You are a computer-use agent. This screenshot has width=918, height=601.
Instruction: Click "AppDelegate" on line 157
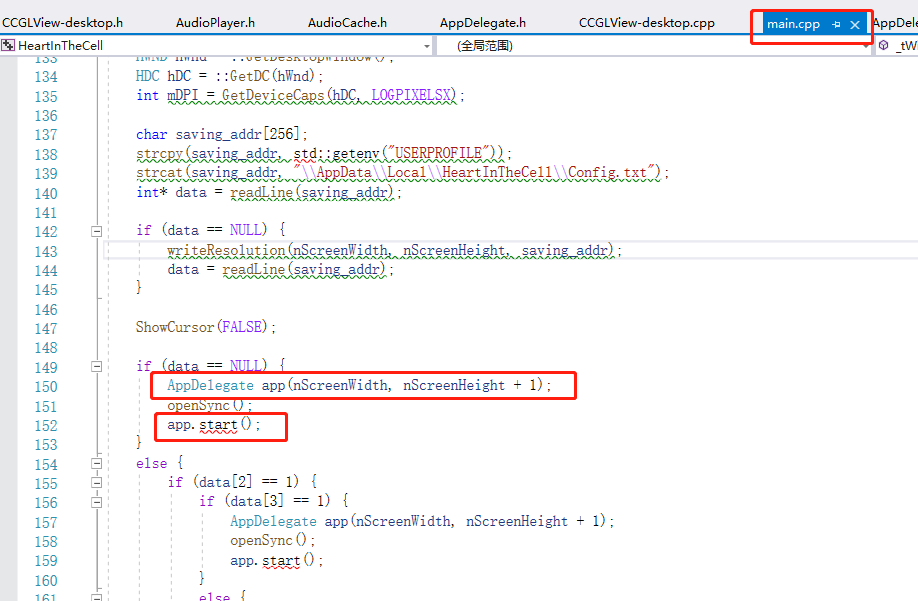[x=273, y=521]
